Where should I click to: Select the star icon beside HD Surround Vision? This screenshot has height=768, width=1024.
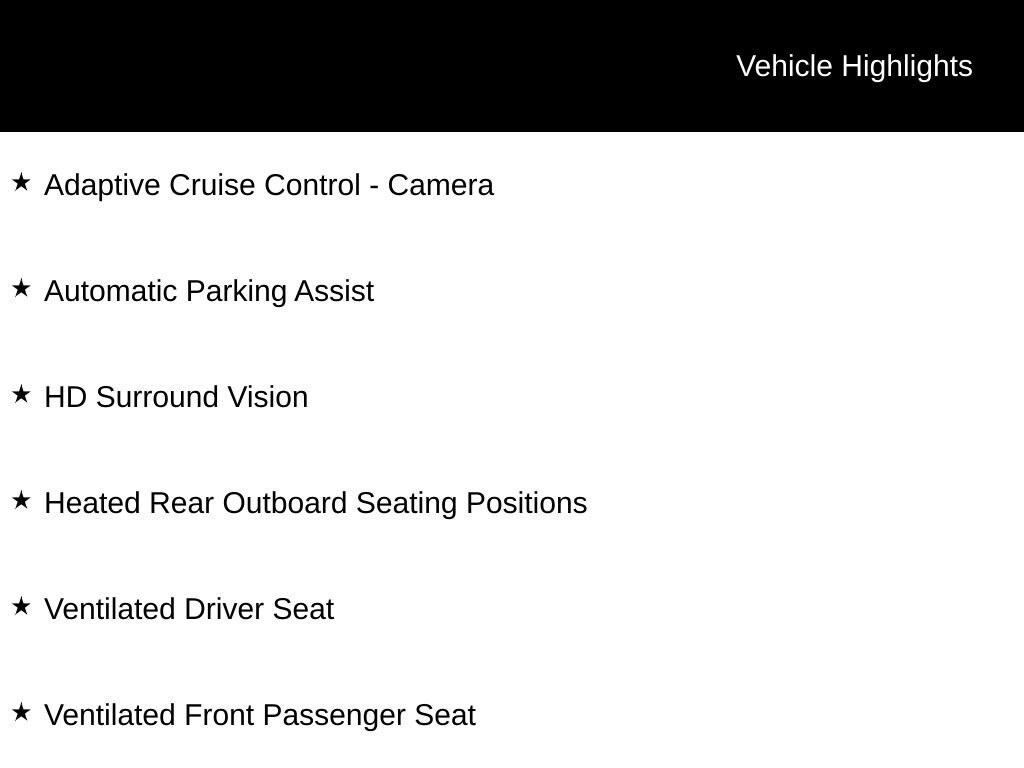[21, 395]
